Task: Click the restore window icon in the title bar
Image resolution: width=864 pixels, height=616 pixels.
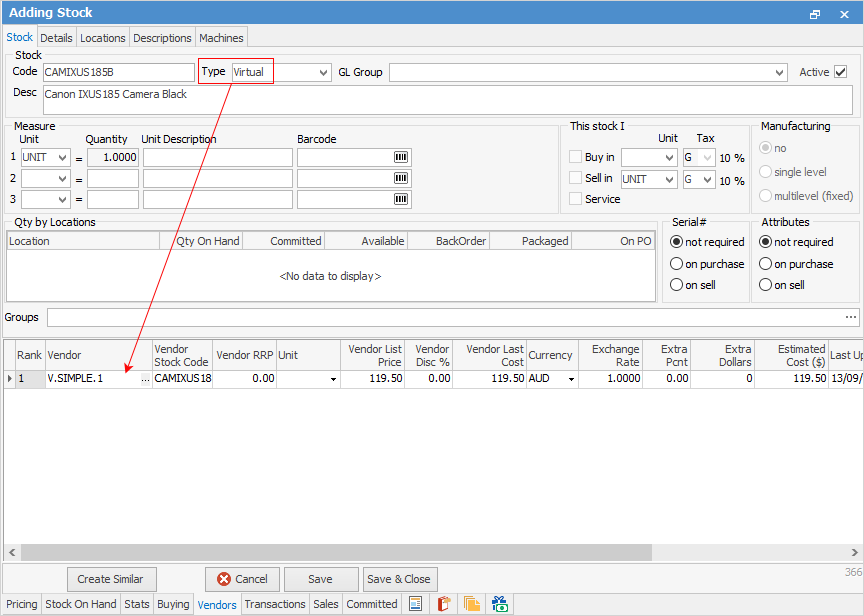Action: pos(815,13)
